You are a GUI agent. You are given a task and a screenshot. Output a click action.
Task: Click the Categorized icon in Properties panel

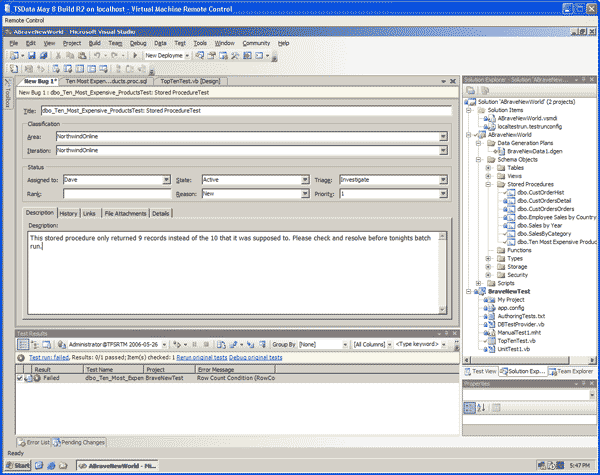(x=470, y=408)
